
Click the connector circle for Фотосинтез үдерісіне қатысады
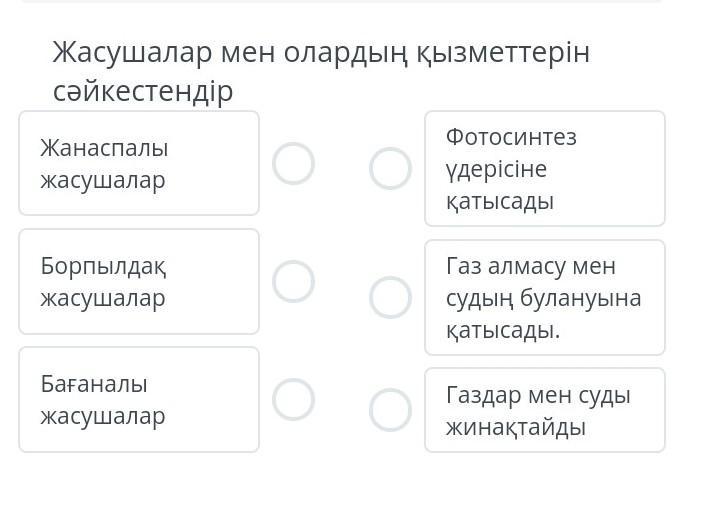390,168
